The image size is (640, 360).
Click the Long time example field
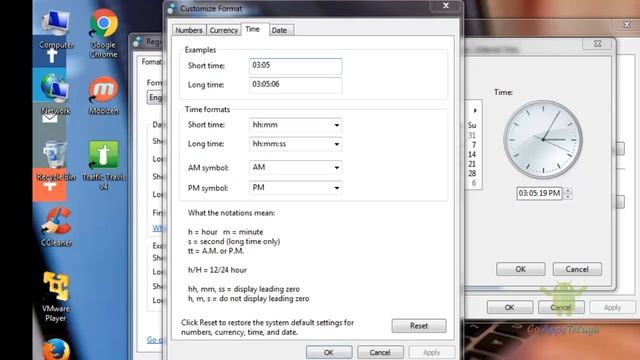296,85
